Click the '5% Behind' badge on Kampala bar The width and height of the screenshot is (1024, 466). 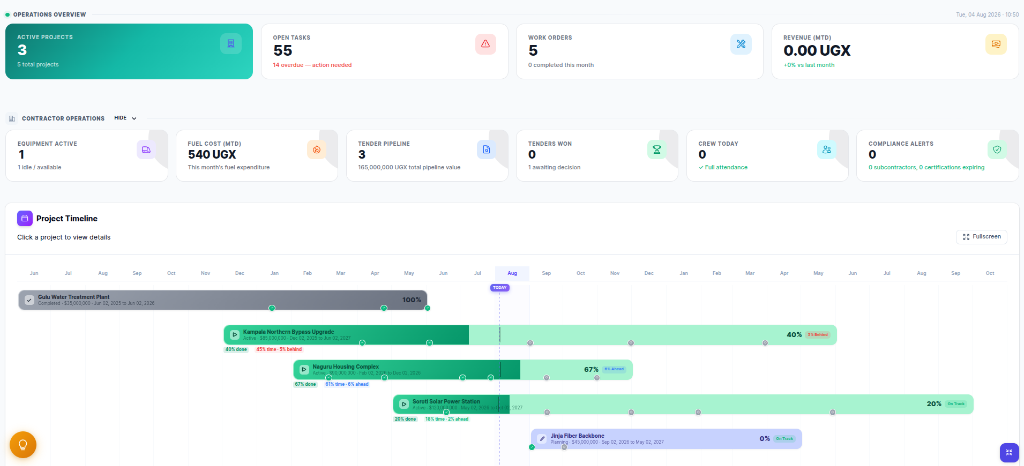coord(818,334)
